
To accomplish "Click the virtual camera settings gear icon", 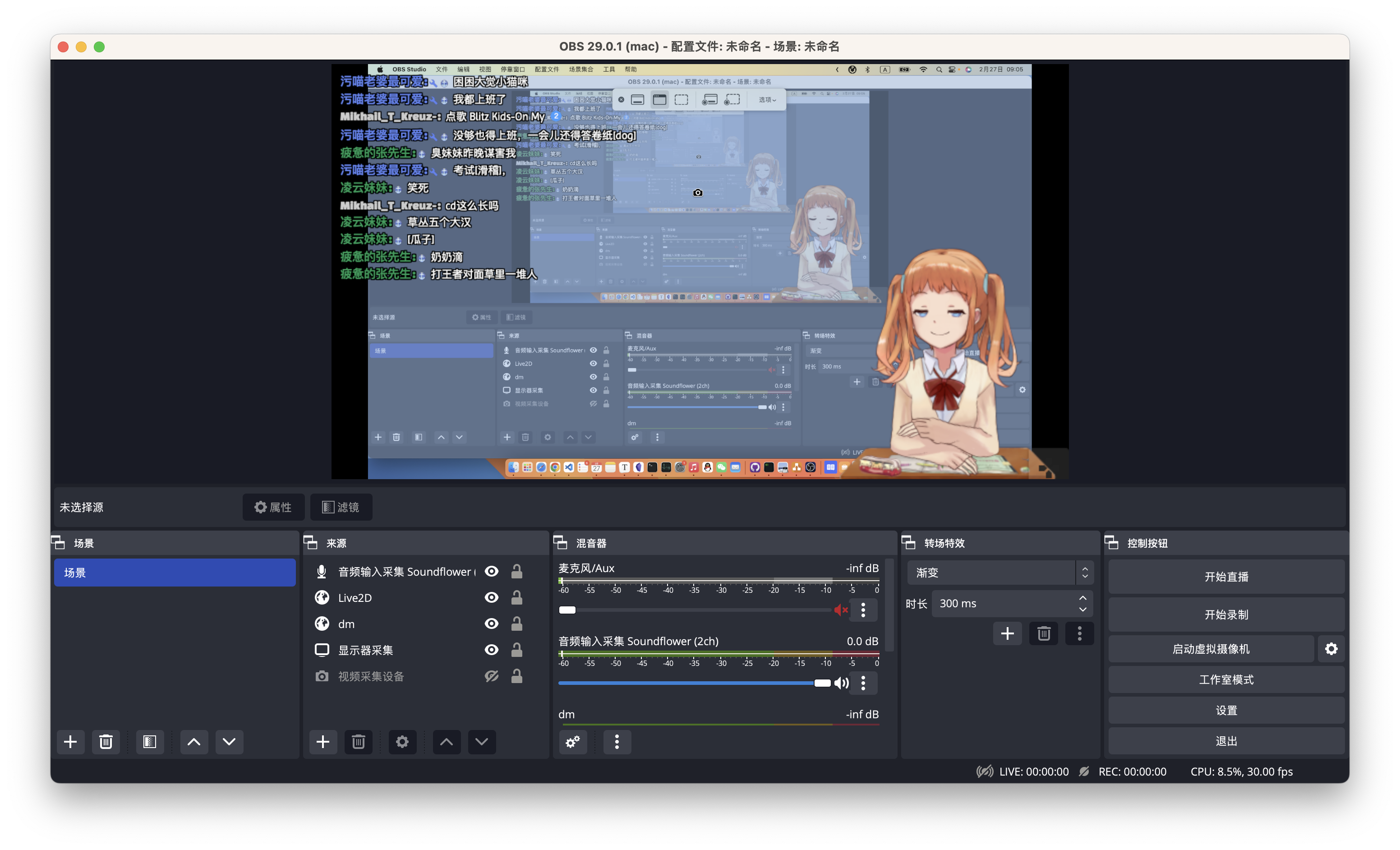I will 1331,648.
